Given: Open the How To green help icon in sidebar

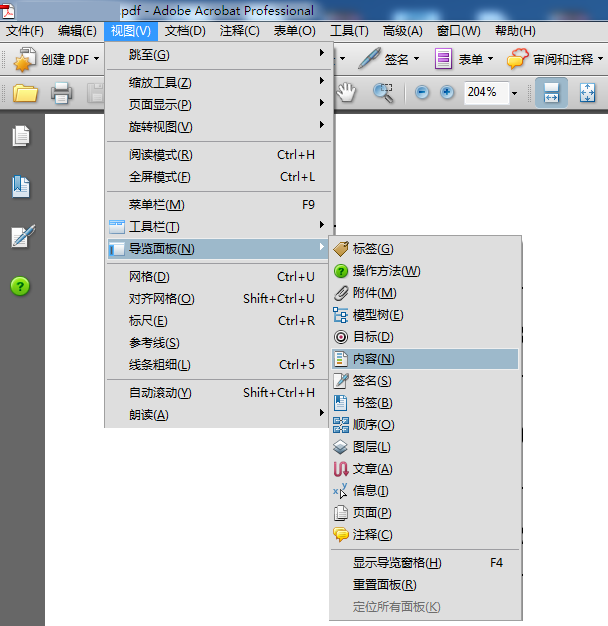Looking at the screenshot, I should (20, 286).
